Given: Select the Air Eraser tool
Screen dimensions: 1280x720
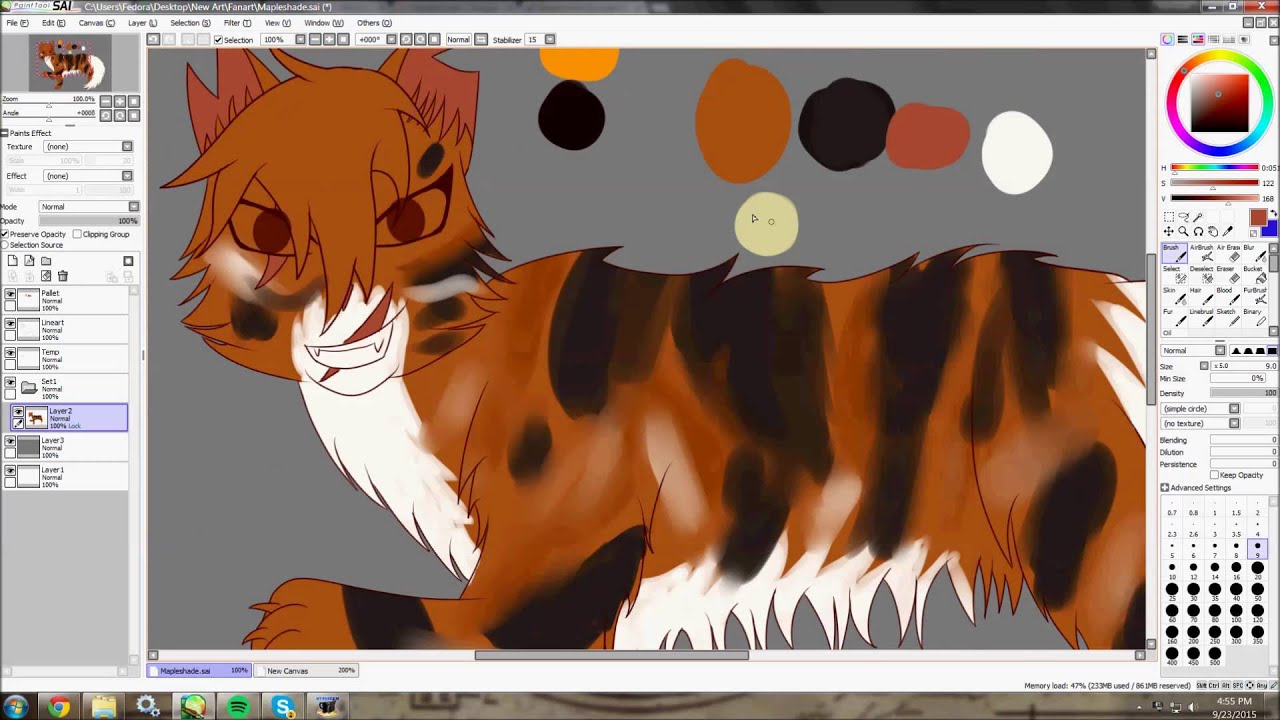Looking at the screenshot, I should point(1228,253).
